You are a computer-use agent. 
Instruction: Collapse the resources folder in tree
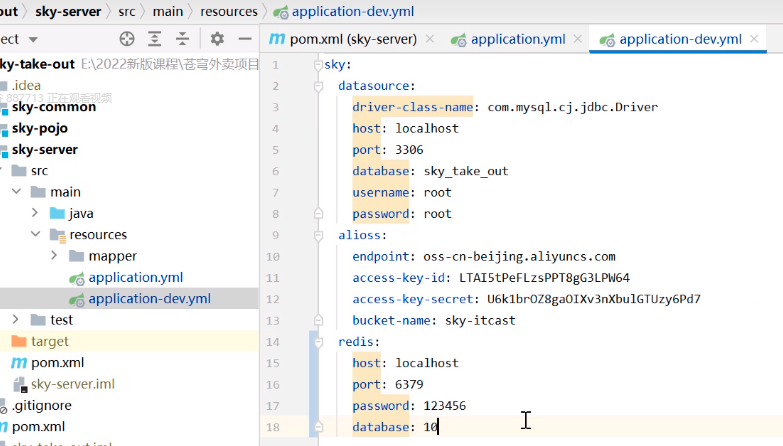(36, 235)
